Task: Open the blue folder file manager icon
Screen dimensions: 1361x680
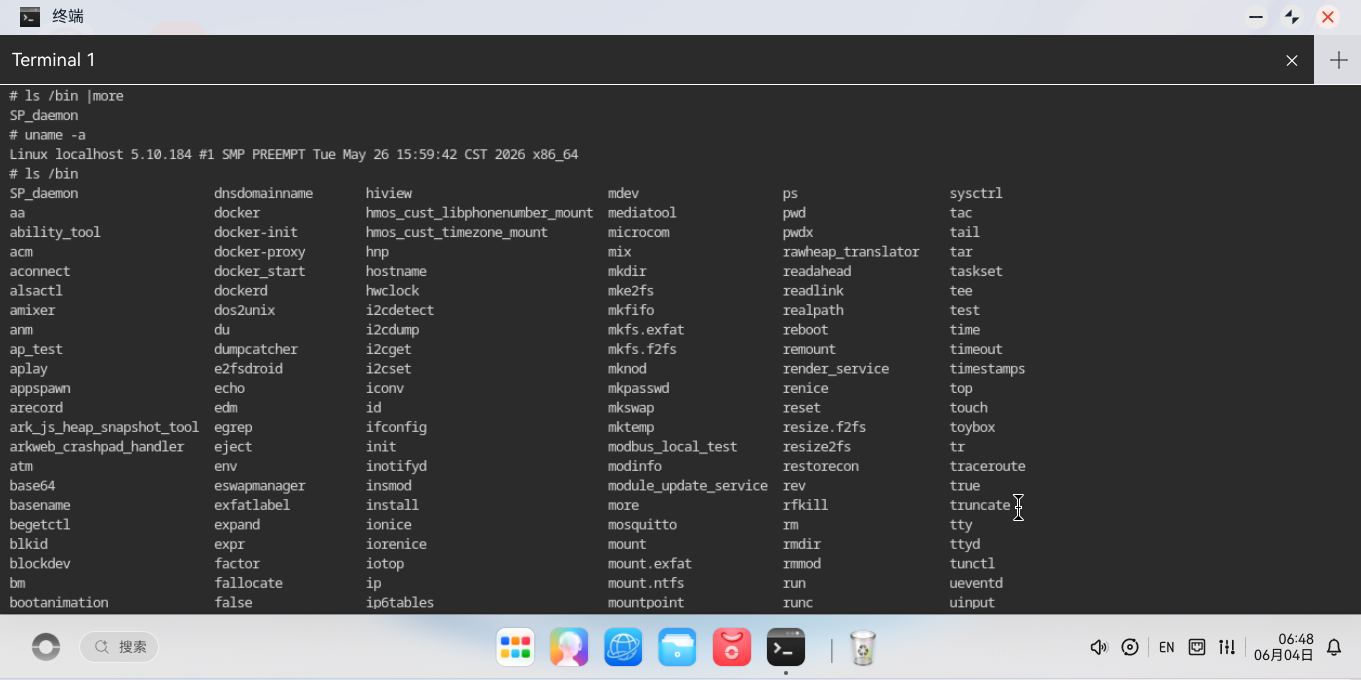Action: click(x=677, y=647)
